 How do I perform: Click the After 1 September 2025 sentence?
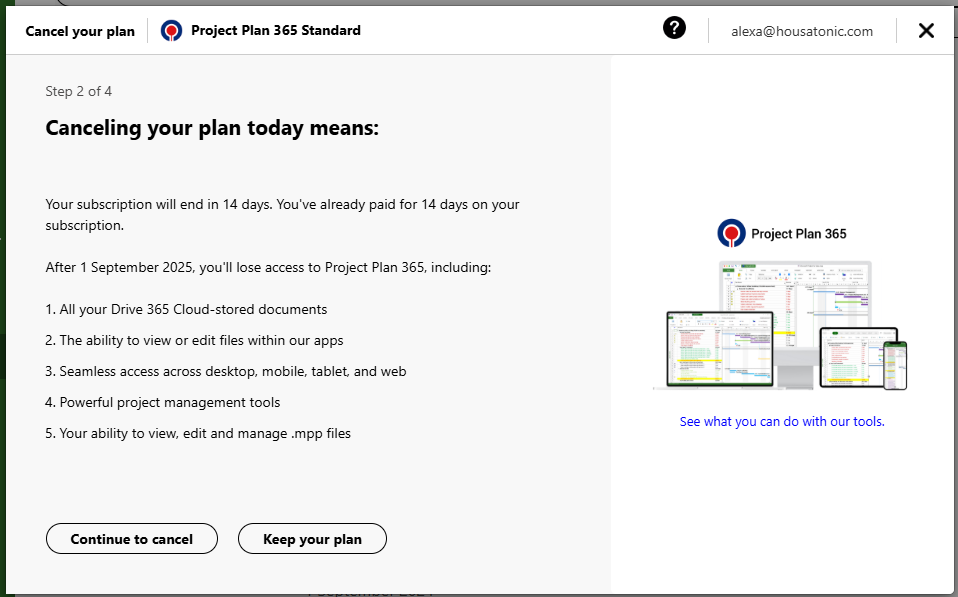268,268
